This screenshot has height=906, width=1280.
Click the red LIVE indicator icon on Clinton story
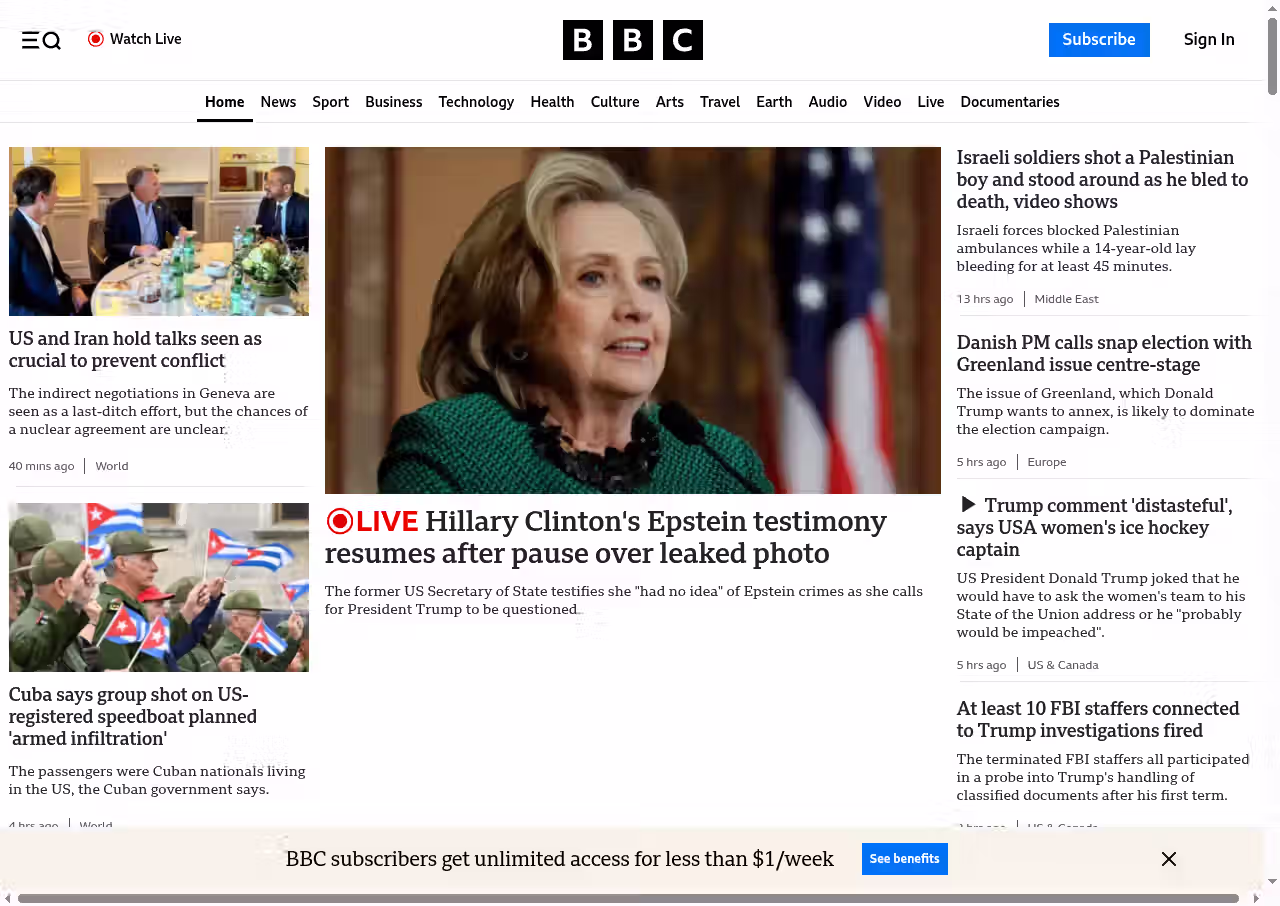click(x=340, y=521)
